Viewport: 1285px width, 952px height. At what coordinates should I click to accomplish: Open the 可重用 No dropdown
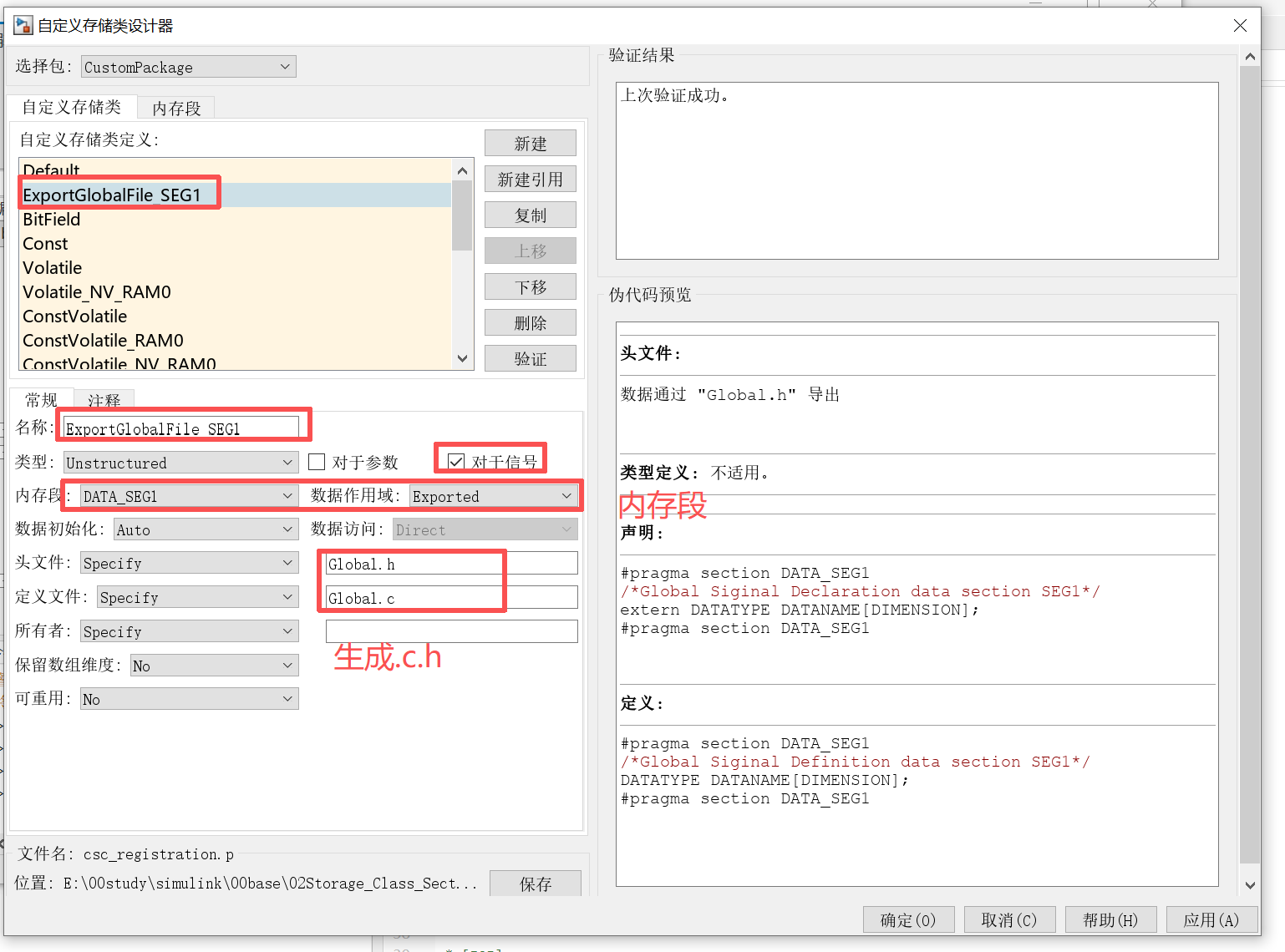pyautogui.click(x=190, y=699)
